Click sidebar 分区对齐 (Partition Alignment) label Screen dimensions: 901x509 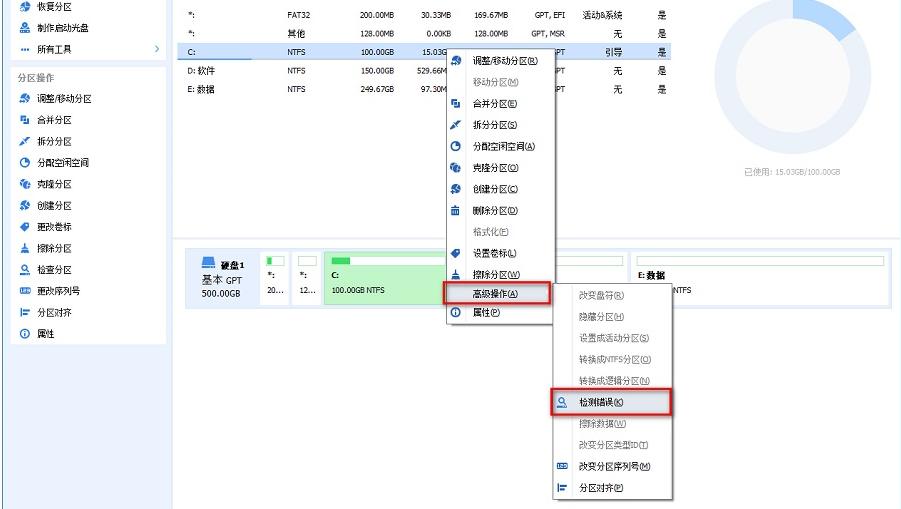tap(54, 313)
